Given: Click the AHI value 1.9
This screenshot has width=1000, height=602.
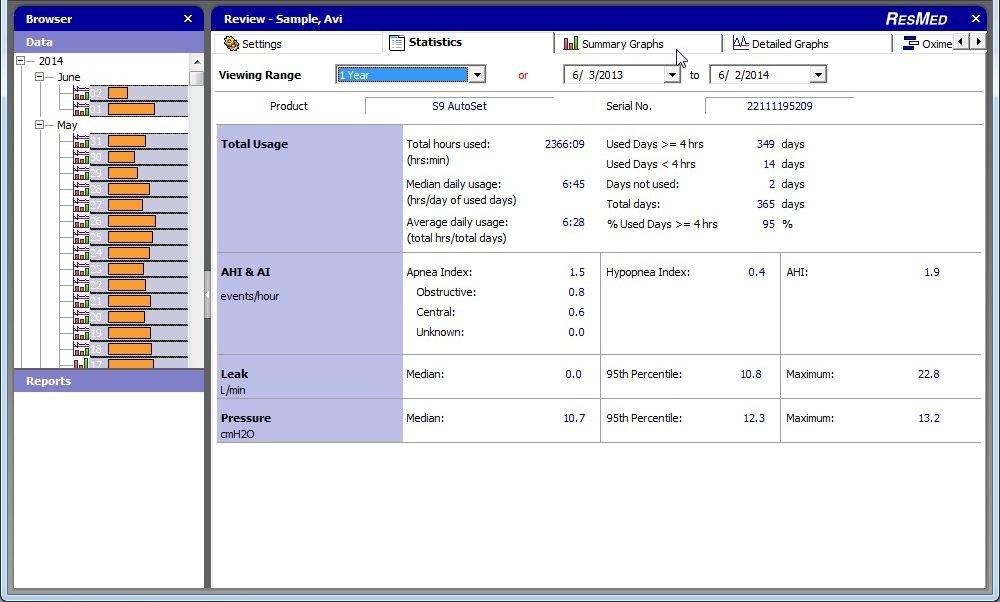Looking at the screenshot, I should (932, 272).
